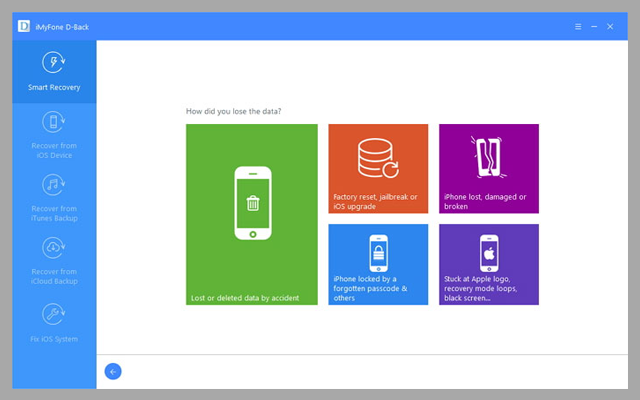Select "iPhone lost, damaged or broken" caption
Image resolution: width=640 pixels, height=400 pixels.
(x=484, y=201)
